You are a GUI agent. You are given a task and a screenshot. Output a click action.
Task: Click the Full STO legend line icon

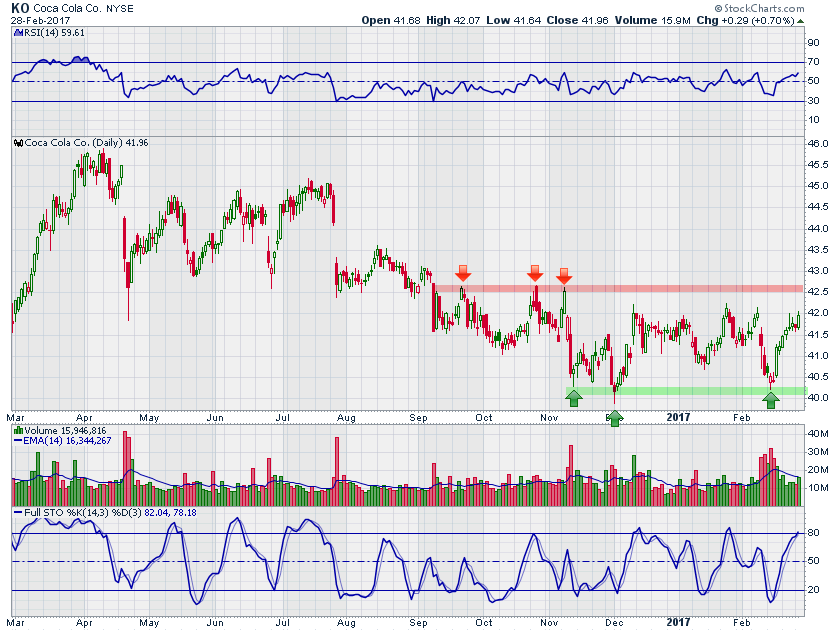point(18,513)
